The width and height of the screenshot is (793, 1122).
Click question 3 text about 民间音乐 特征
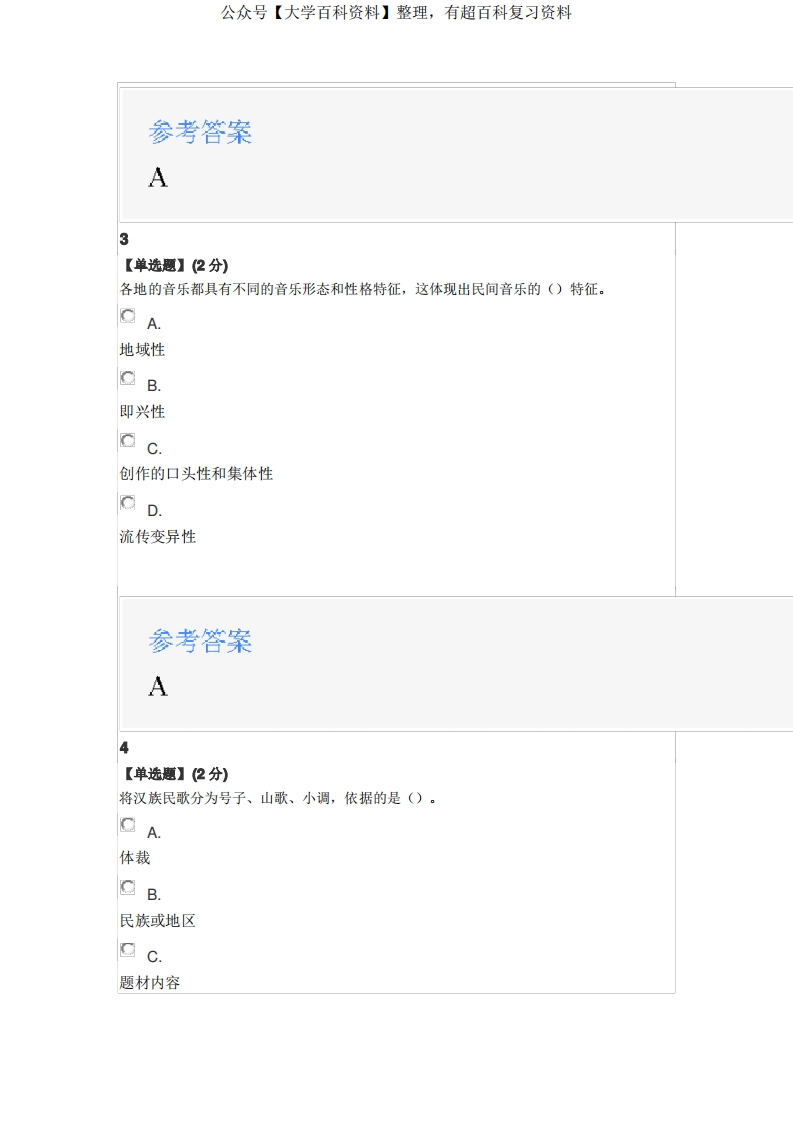(364, 290)
